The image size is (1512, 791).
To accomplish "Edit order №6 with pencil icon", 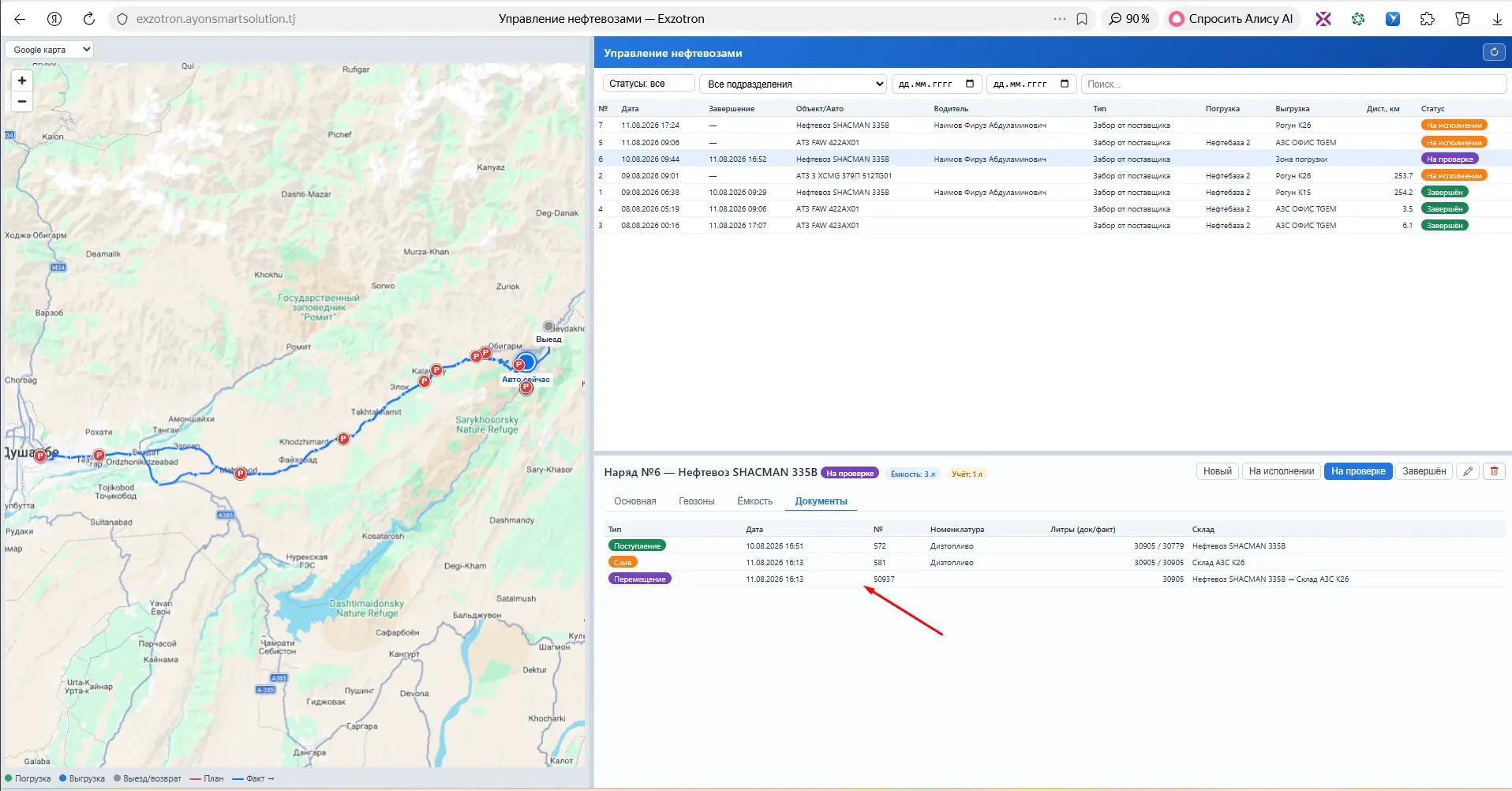I will tap(1468, 471).
